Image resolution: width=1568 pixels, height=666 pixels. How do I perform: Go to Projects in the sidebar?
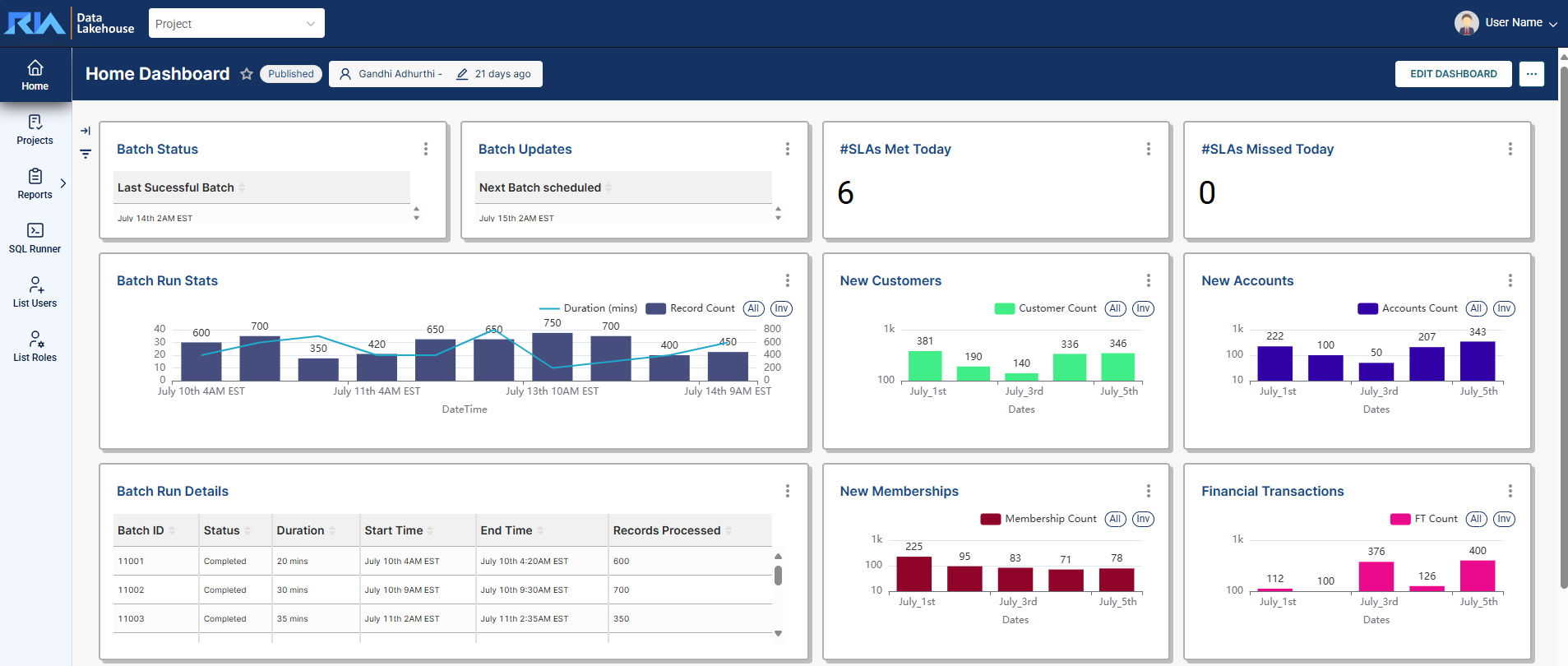point(35,129)
